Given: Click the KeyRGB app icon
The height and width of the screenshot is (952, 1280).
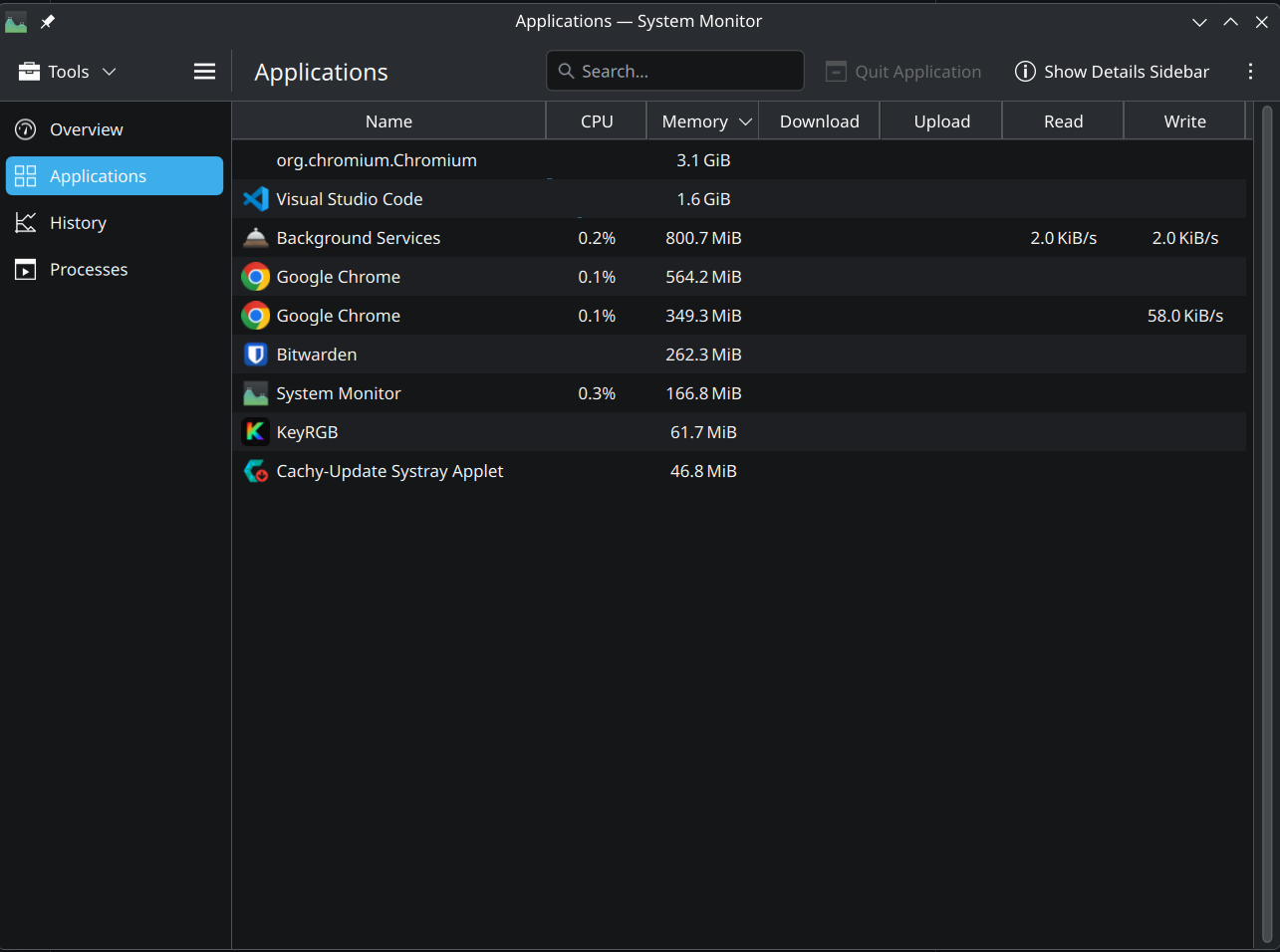Looking at the screenshot, I should (x=256, y=432).
